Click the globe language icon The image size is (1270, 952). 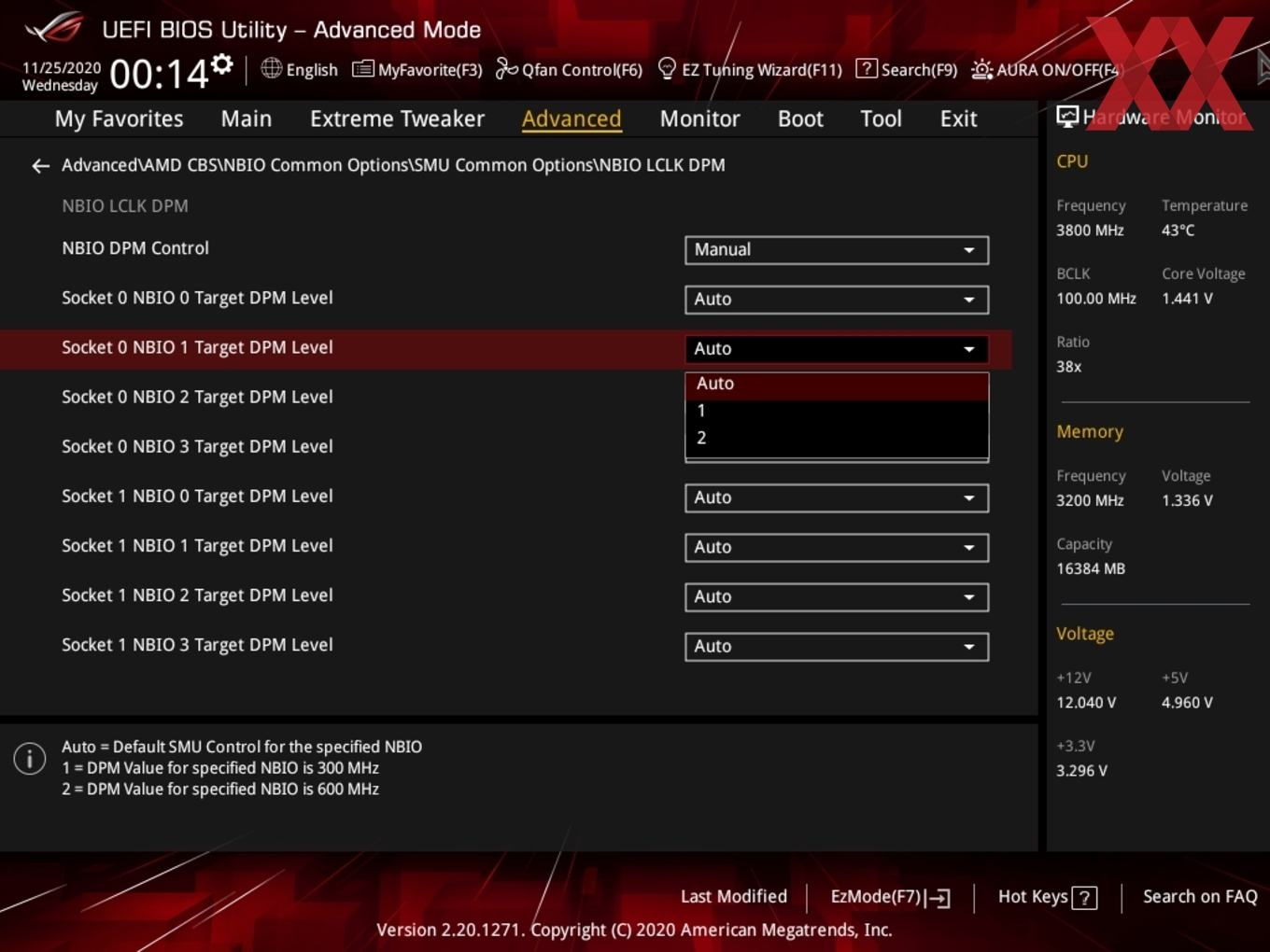(x=271, y=68)
